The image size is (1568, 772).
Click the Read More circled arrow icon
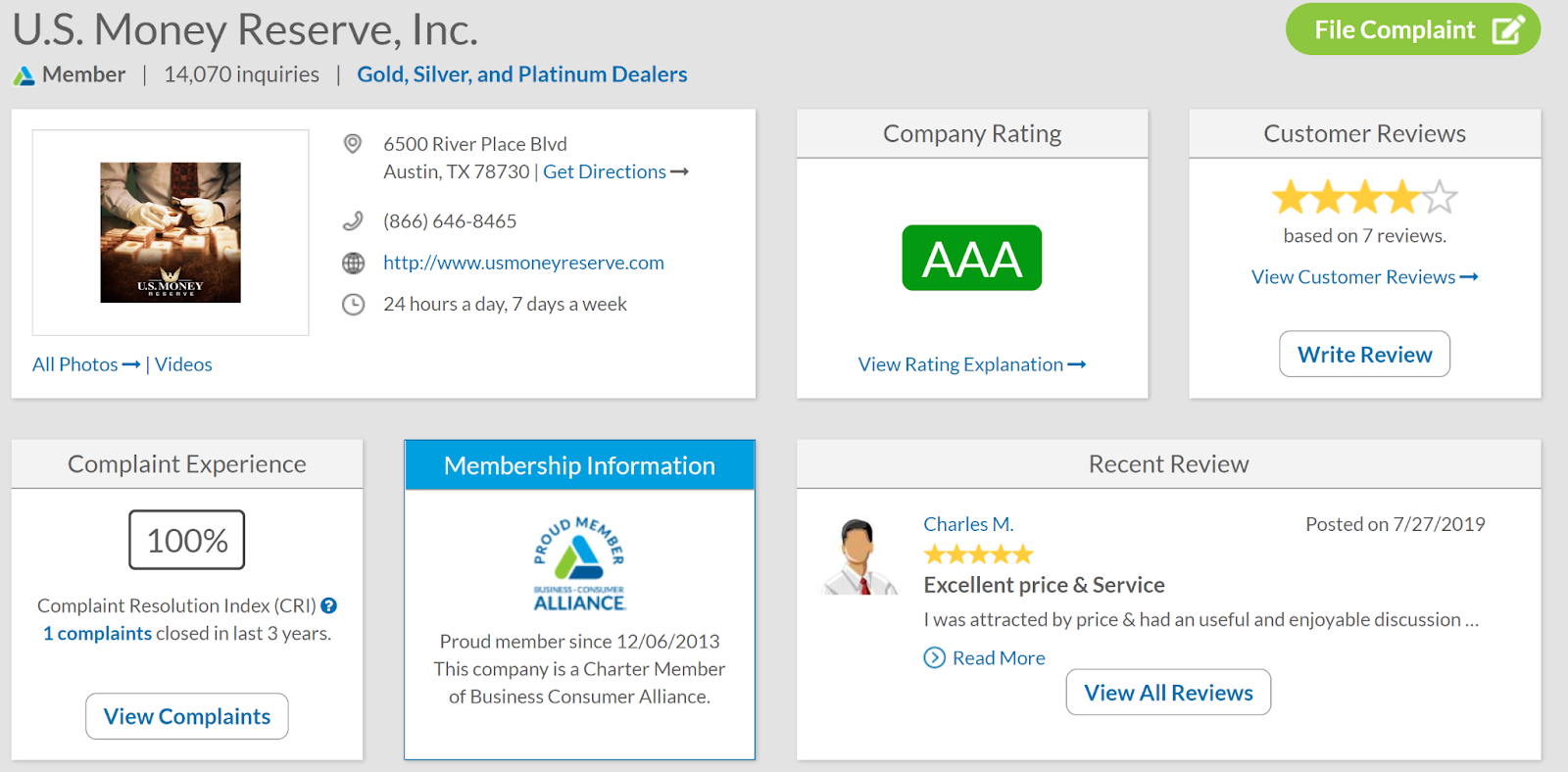(935, 658)
